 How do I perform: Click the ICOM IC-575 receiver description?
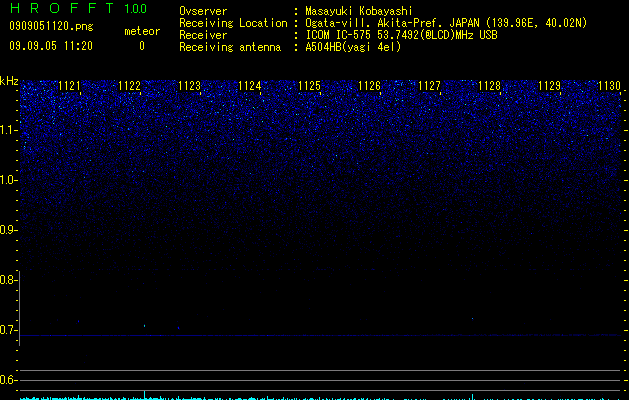[x=401, y=35]
